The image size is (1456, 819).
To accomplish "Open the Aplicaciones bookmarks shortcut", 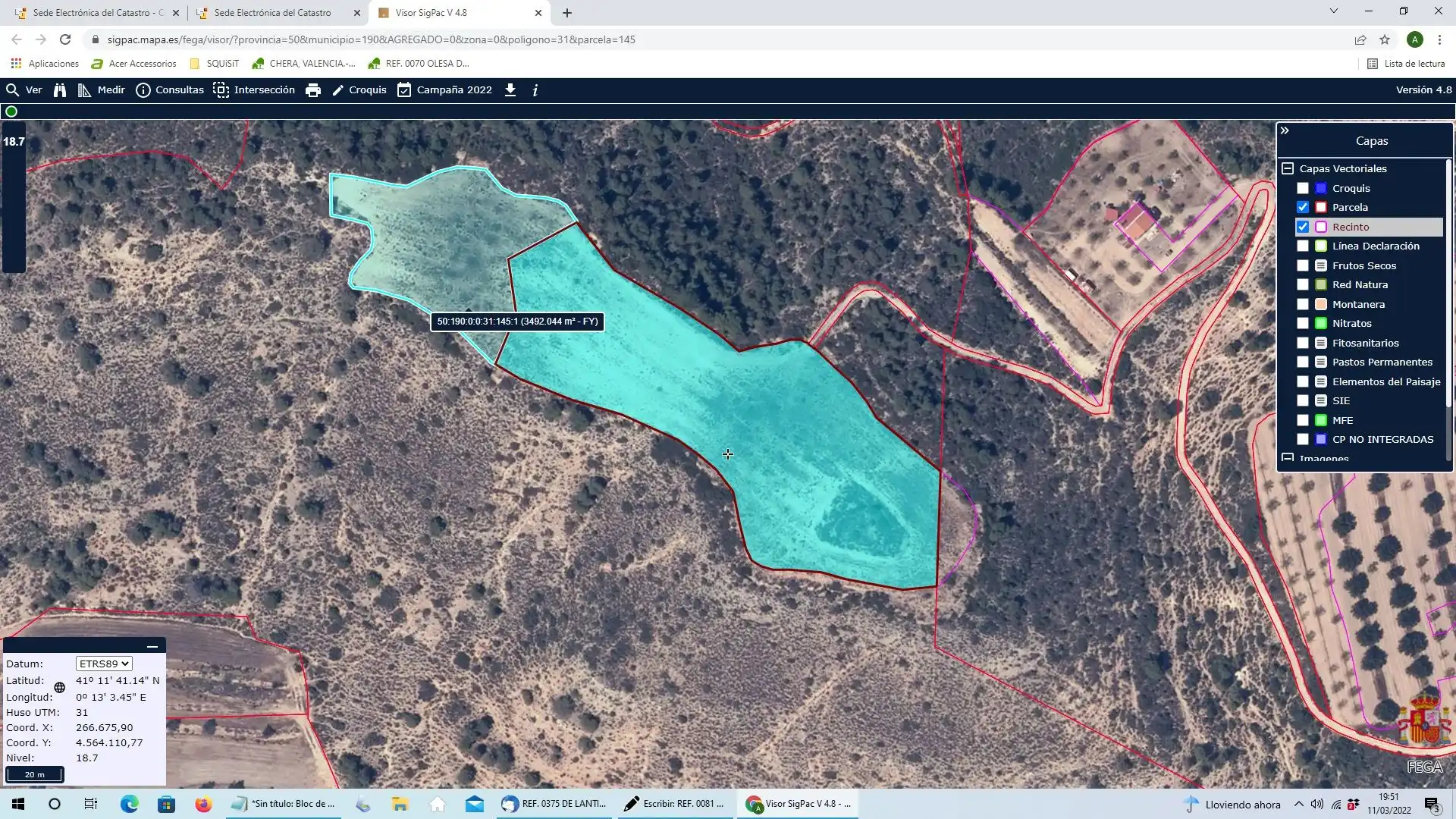I will [45, 64].
